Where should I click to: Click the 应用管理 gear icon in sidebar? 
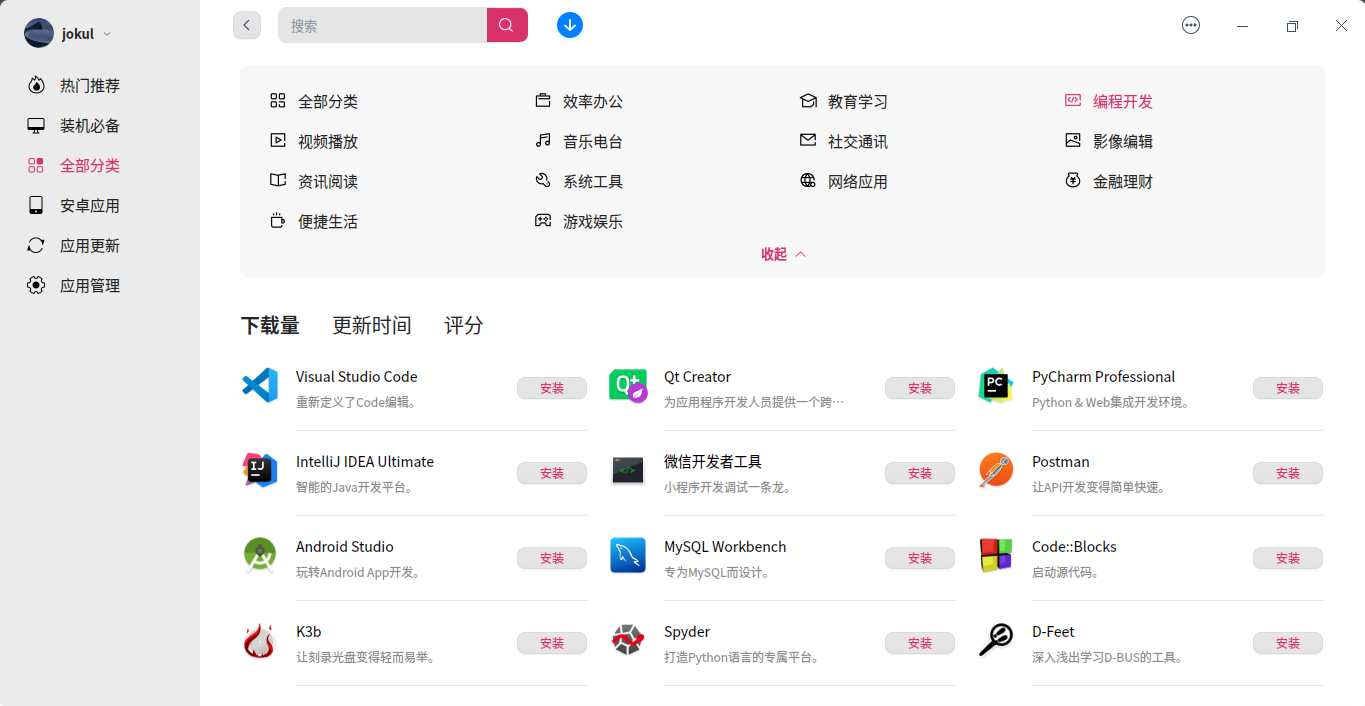click(36, 285)
